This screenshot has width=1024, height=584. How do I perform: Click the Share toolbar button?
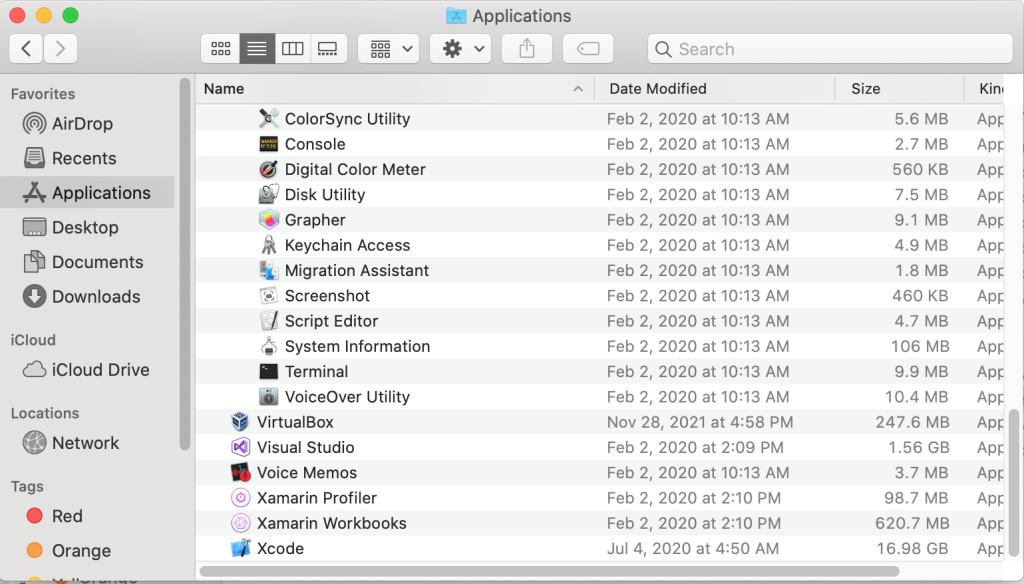(x=527, y=48)
